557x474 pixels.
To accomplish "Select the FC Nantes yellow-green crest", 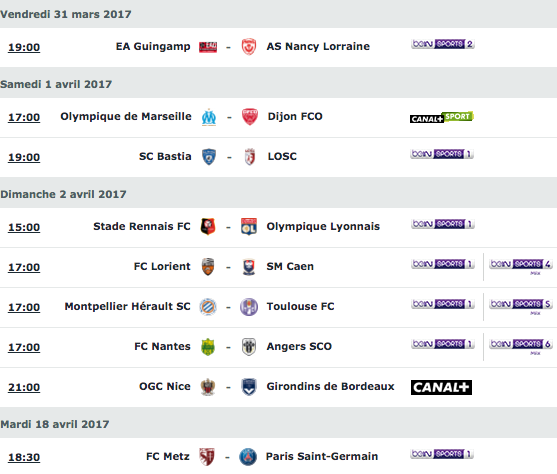I will click(x=208, y=347).
